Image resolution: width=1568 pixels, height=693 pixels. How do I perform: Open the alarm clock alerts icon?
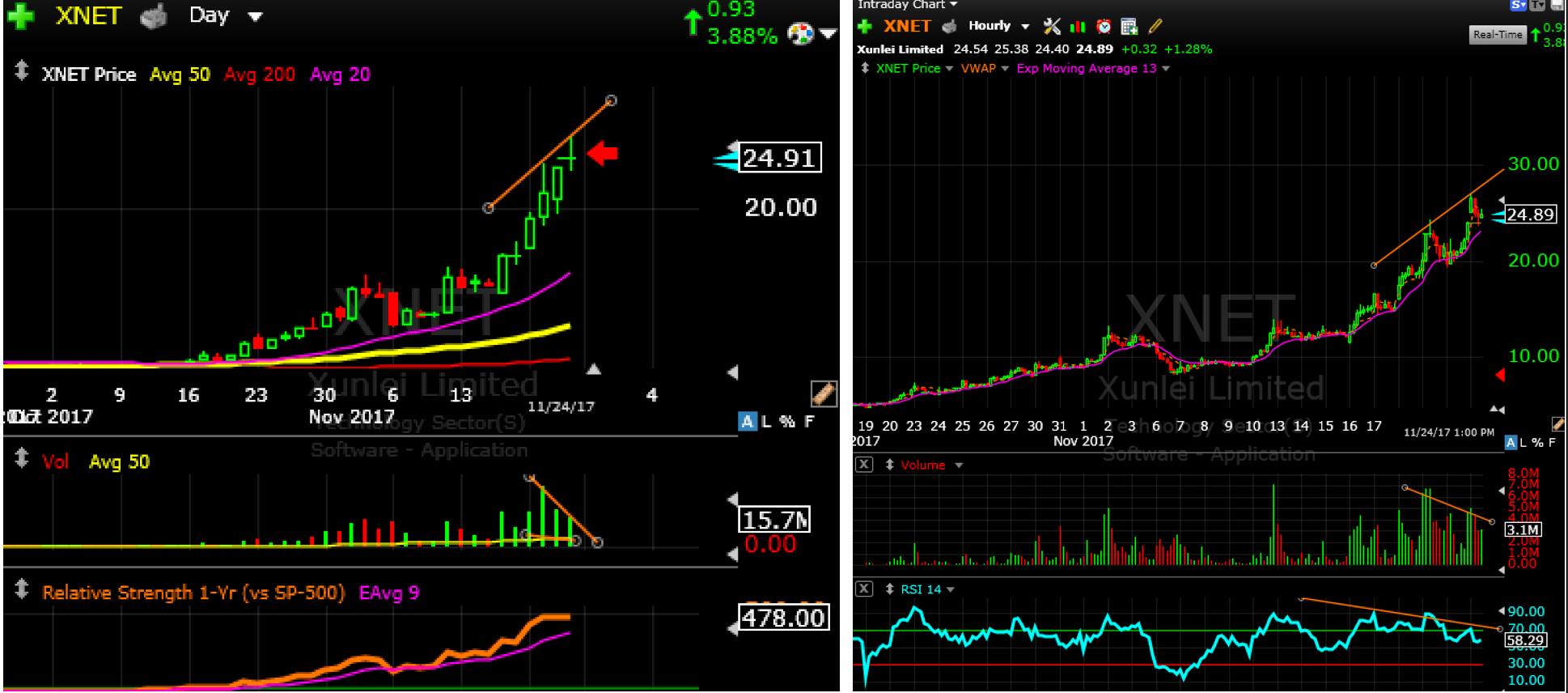tap(1104, 27)
